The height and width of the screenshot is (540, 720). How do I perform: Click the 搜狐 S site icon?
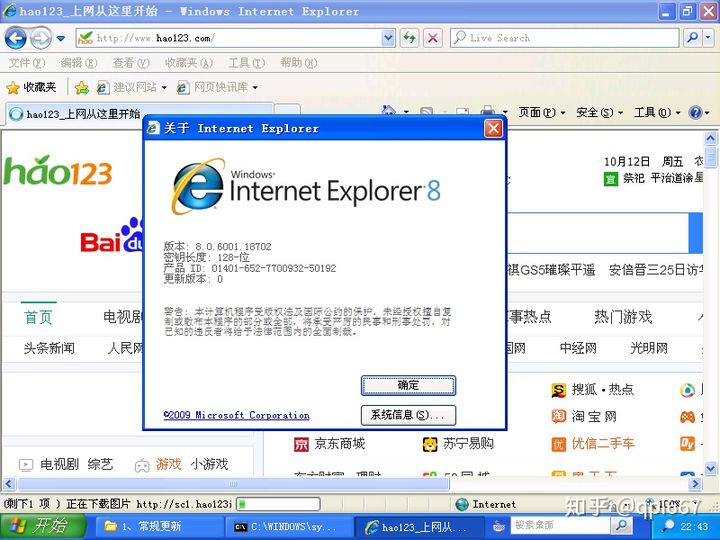tap(559, 390)
